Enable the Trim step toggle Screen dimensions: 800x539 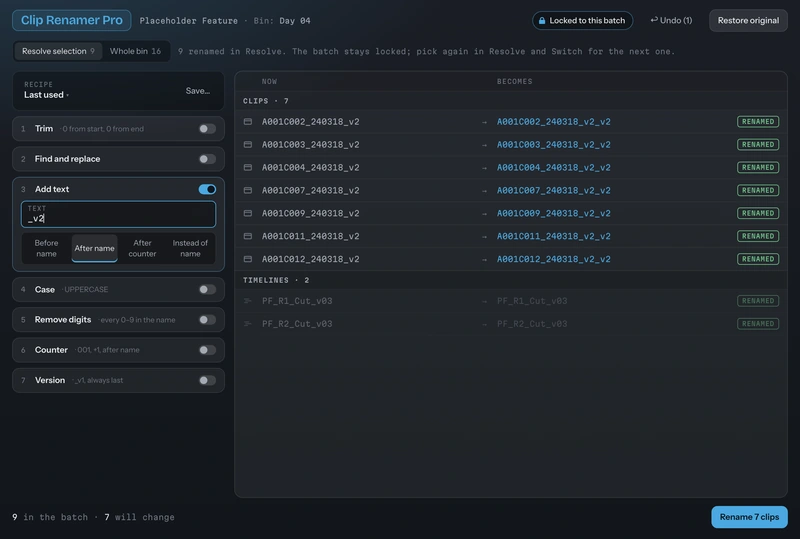(x=207, y=129)
